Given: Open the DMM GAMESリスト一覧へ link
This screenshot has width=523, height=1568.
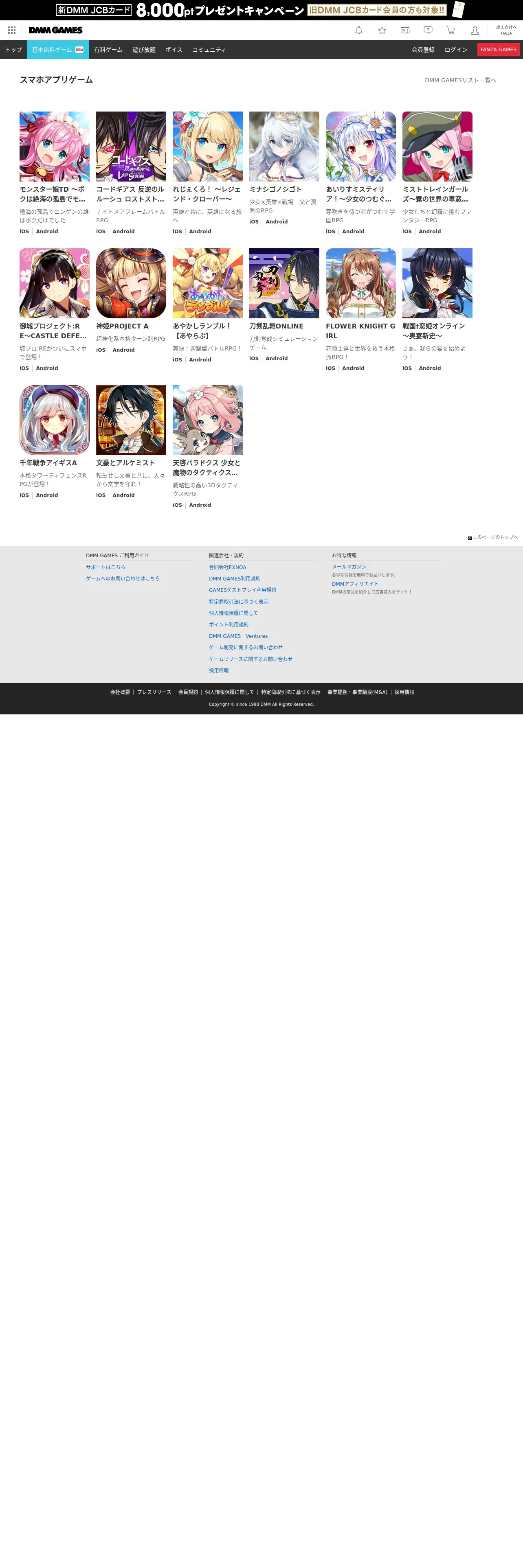Looking at the screenshot, I should click(x=460, y=80).
